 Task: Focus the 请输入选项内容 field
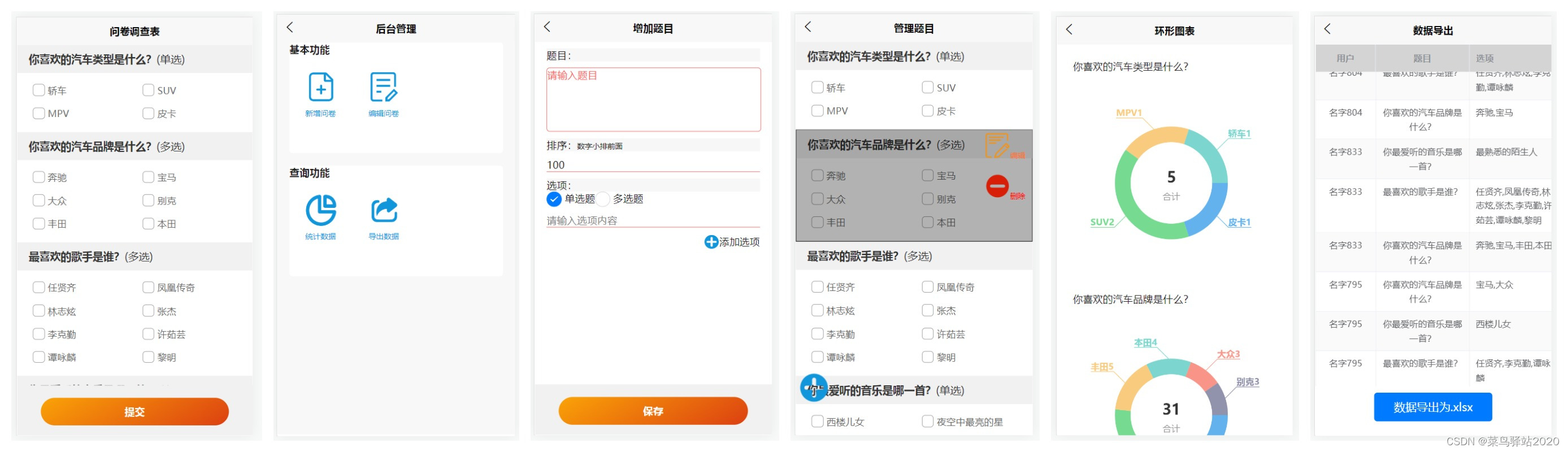pos(653,220)
